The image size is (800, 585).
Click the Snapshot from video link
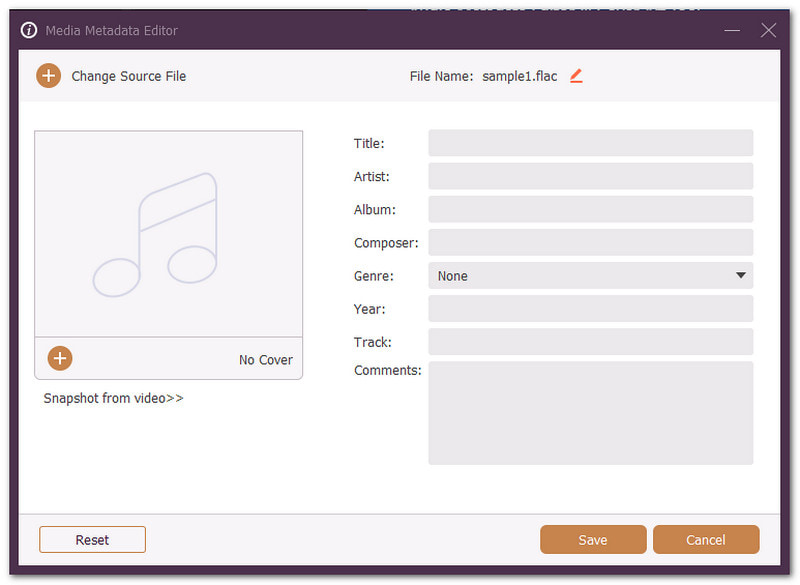[x=113, y=398]
